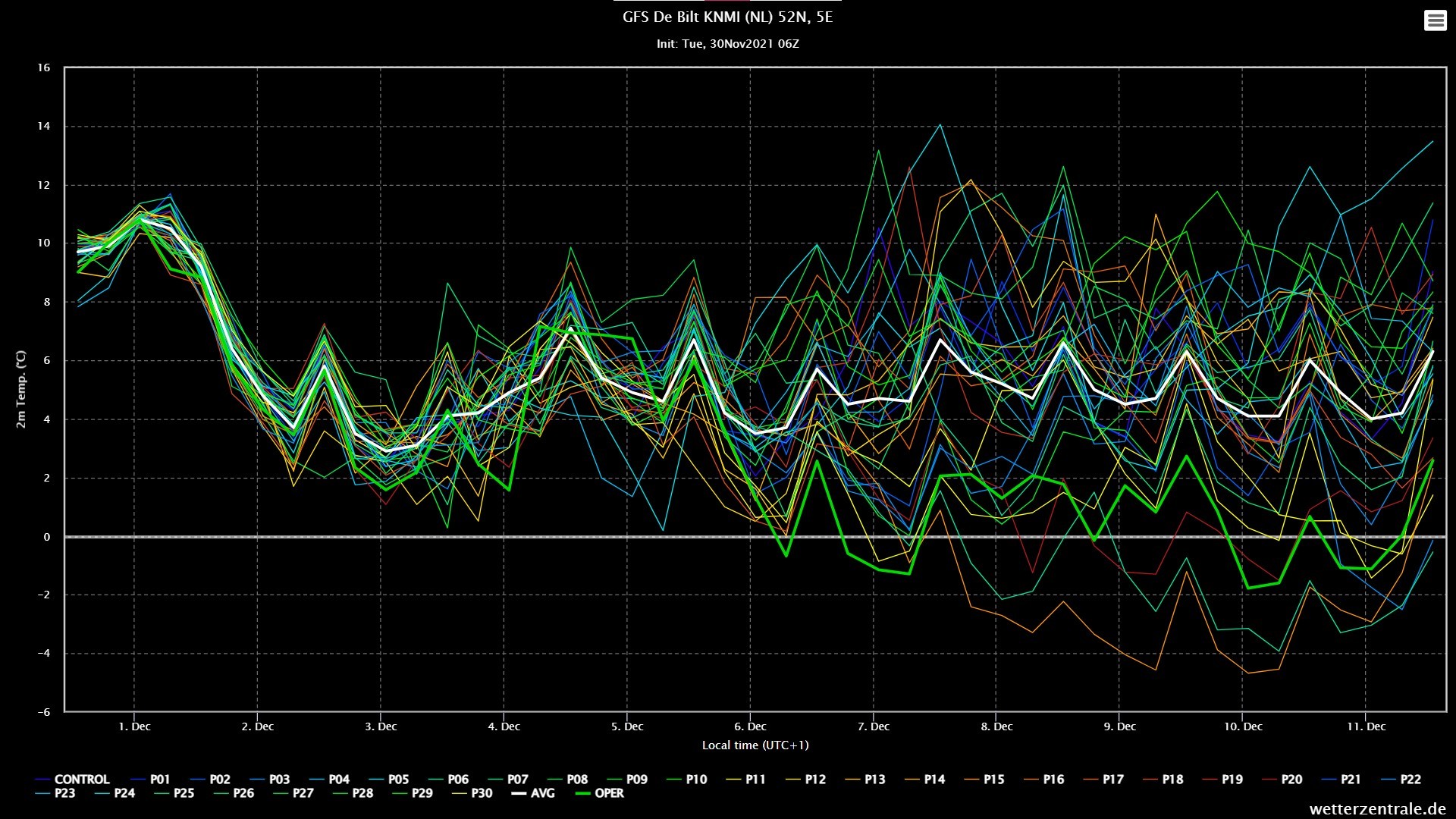Hide the P10 ensemble member
The height and width of the screenshot is (819, 1456).
(x=686, y=780)
